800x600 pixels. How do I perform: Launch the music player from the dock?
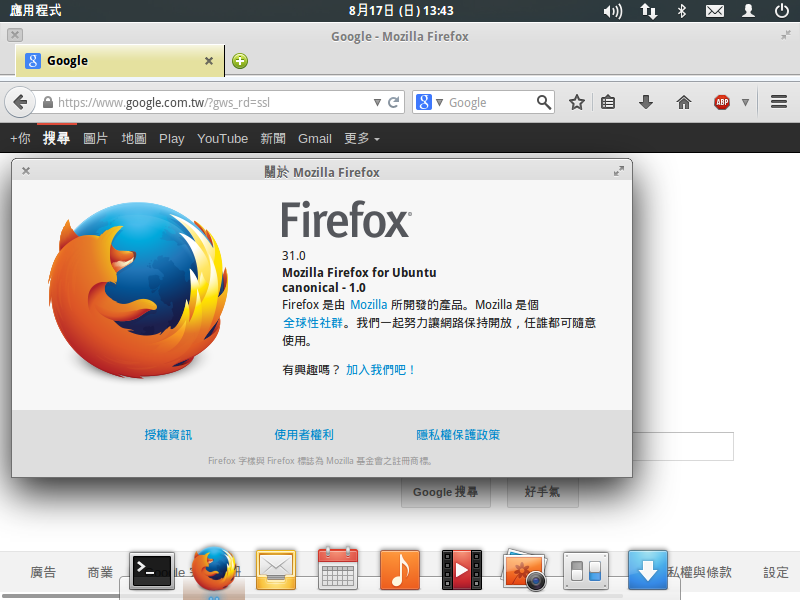(400, 570)
